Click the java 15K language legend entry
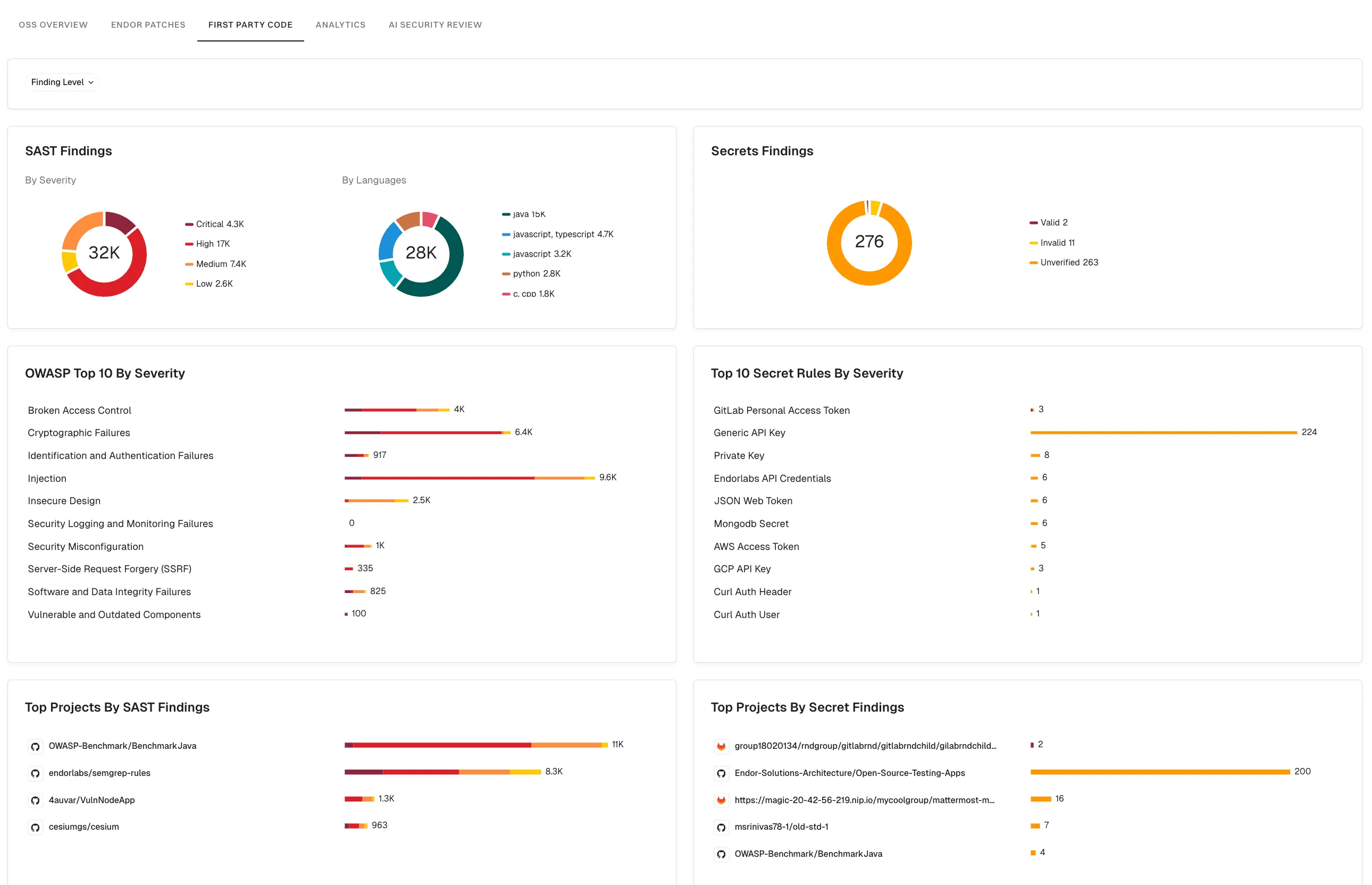 tap(523, 214)
